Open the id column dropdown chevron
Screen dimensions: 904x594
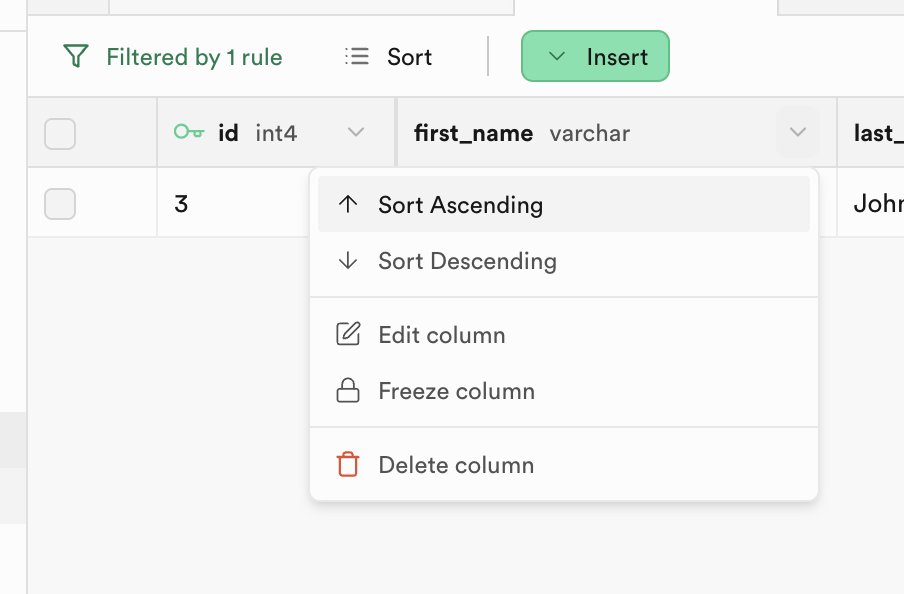[356, 132]
